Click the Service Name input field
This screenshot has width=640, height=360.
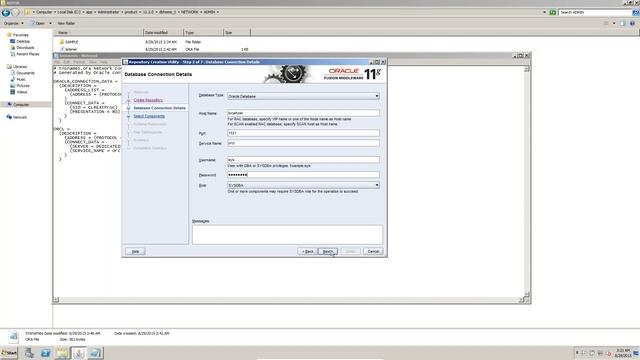click(x=303, y=143)
